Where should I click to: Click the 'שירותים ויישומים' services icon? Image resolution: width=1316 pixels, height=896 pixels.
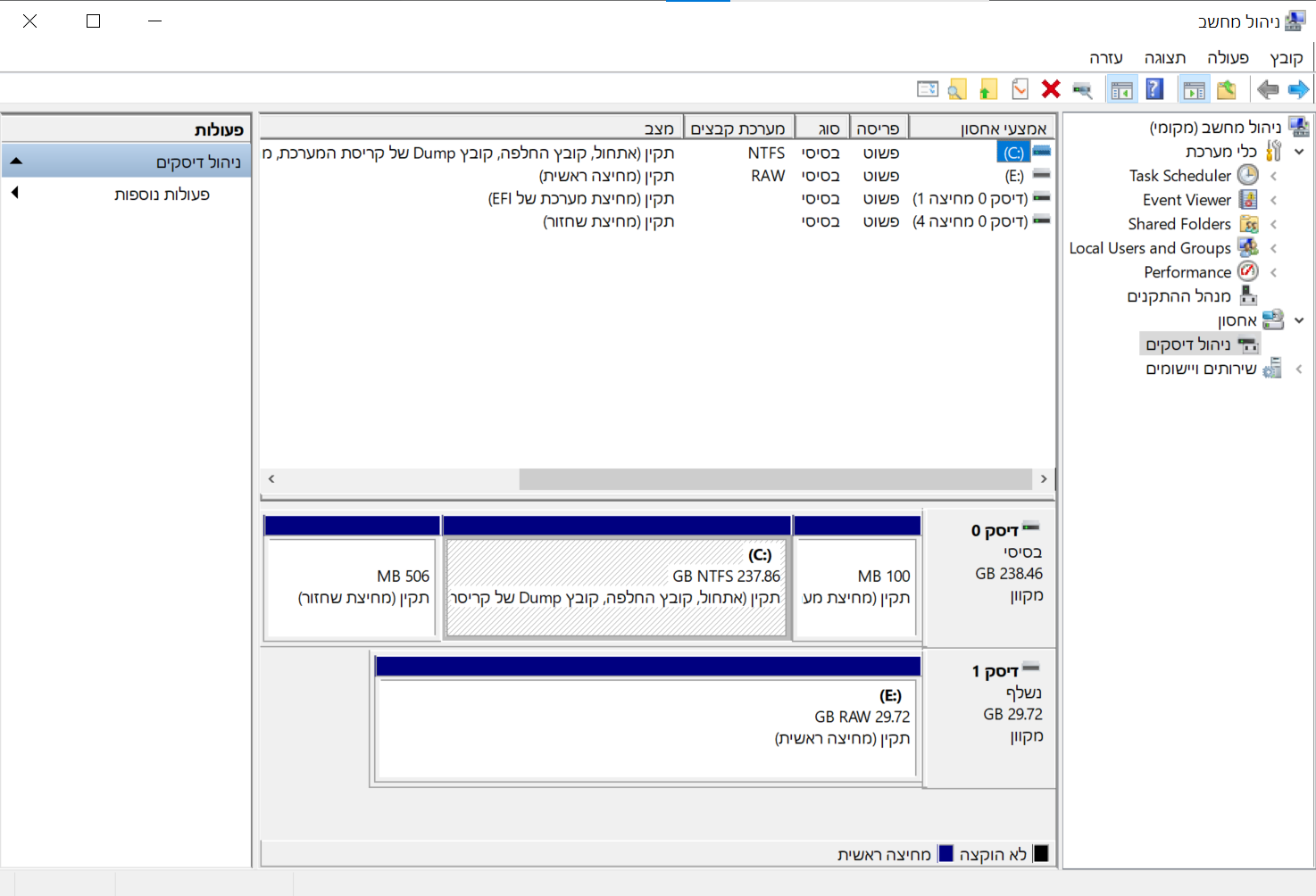pos(1272,368)
